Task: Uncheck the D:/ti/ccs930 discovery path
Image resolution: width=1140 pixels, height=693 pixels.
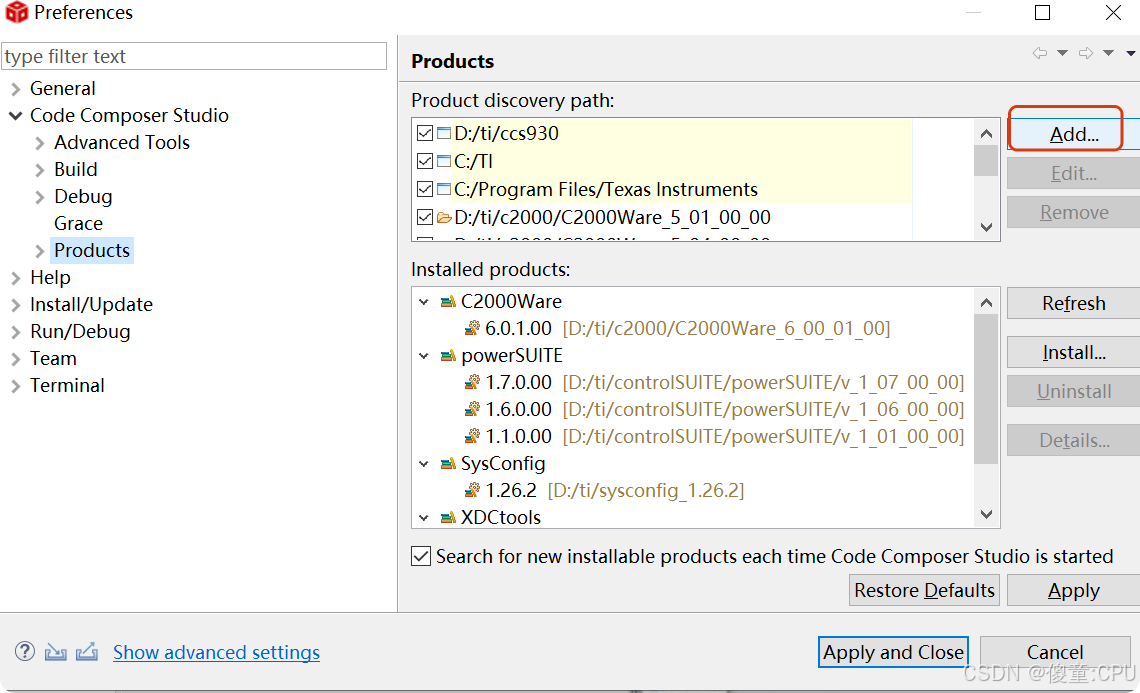Action: point(425,133)
